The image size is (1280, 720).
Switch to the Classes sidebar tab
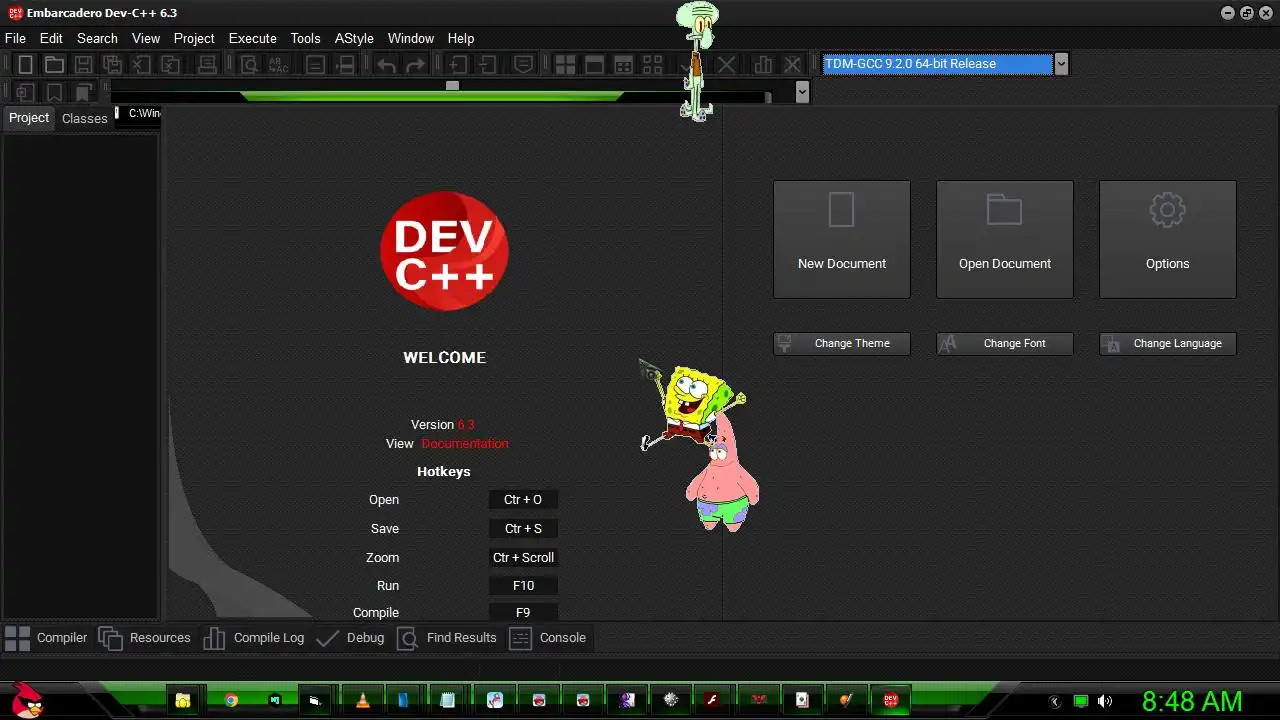pyautogui.click(x=84, y=118)
